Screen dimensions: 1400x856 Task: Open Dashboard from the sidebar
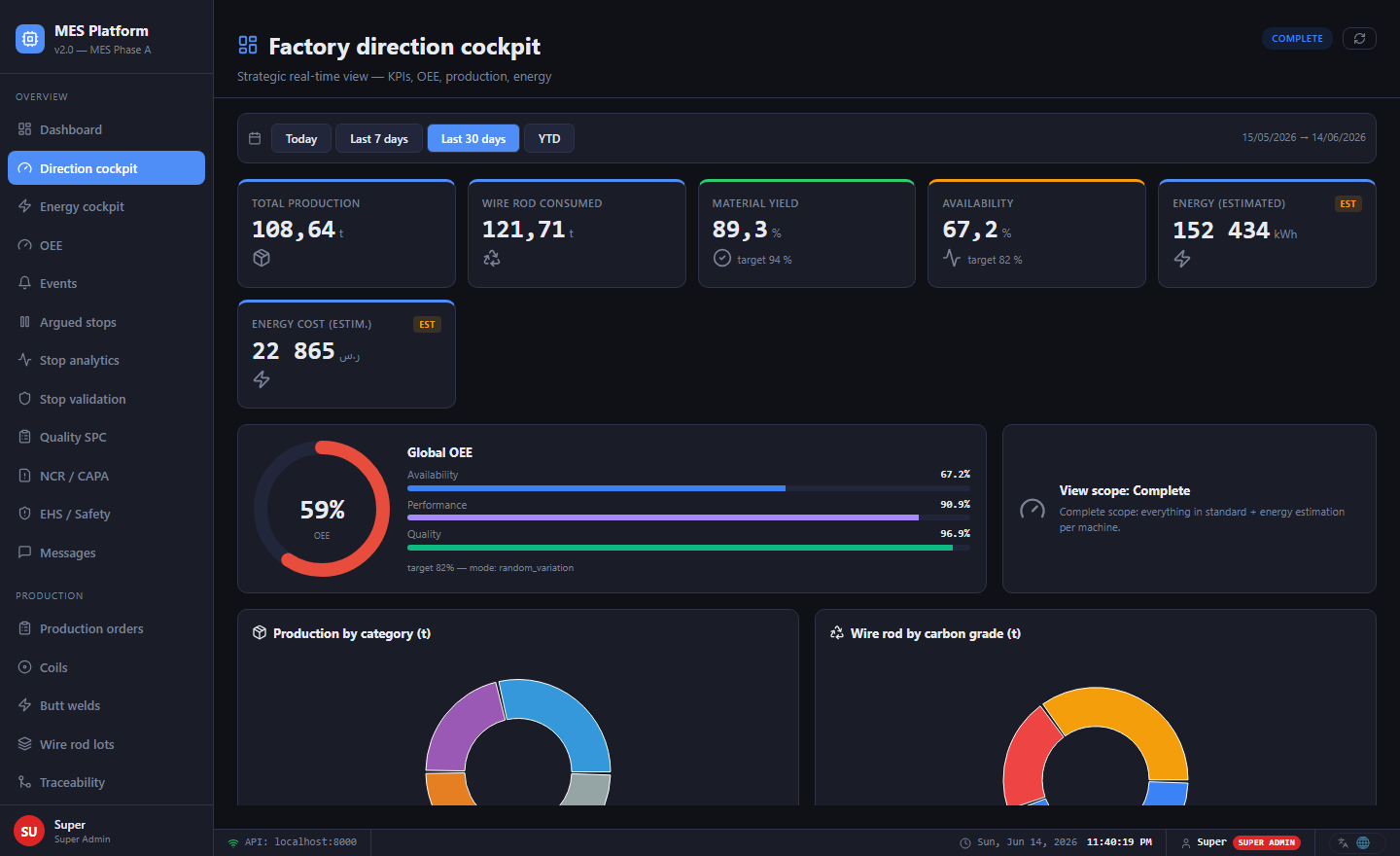pyautogui.click(x=106, y=129)
